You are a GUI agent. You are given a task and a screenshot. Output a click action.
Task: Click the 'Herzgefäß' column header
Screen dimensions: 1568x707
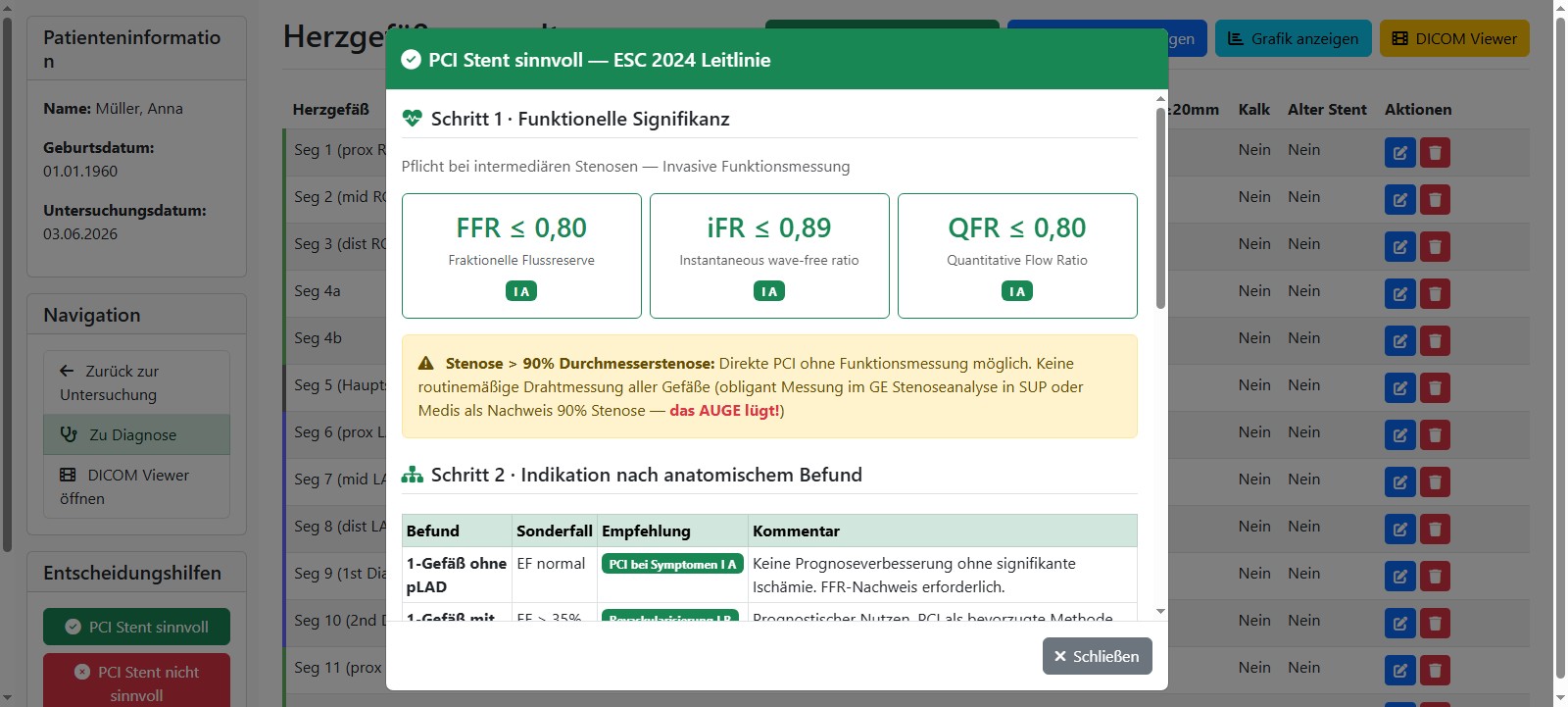(330, 110)
